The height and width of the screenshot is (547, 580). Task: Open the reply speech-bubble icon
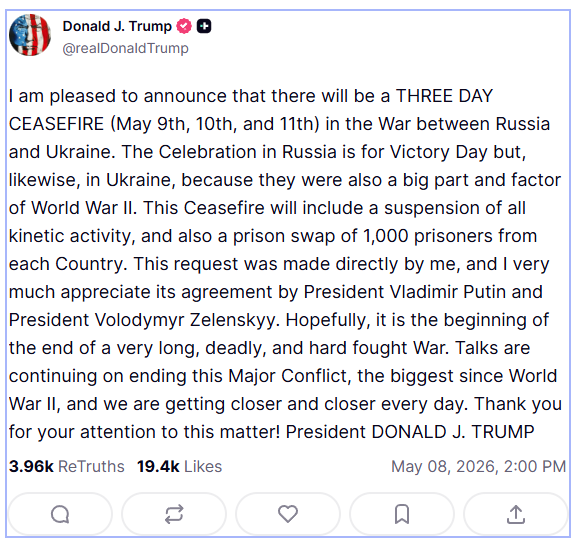(60, 514)
